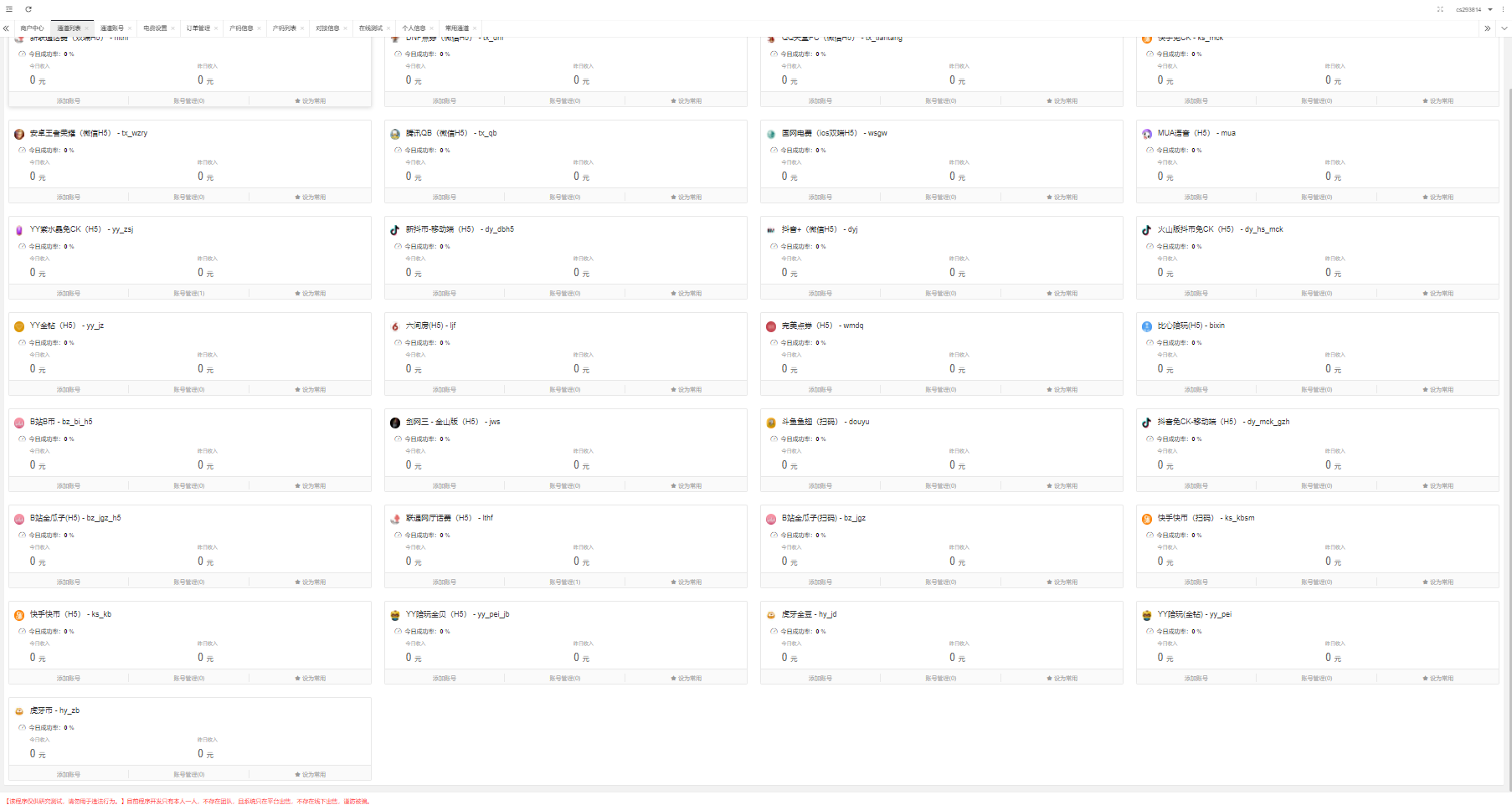Open the three-dot more options menu
The image size is (1512, 805).
pos(1503,9)
